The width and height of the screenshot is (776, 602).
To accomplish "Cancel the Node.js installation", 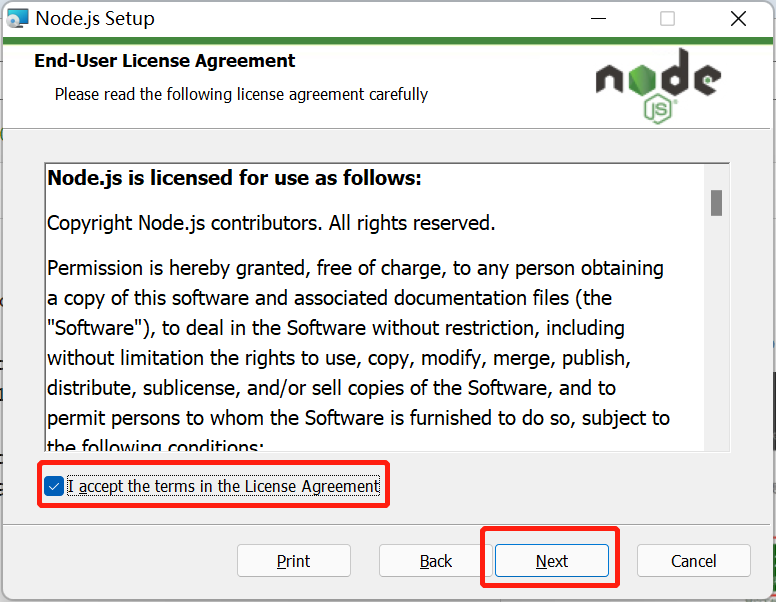I will pyautogui.click(x=693, y=561).
